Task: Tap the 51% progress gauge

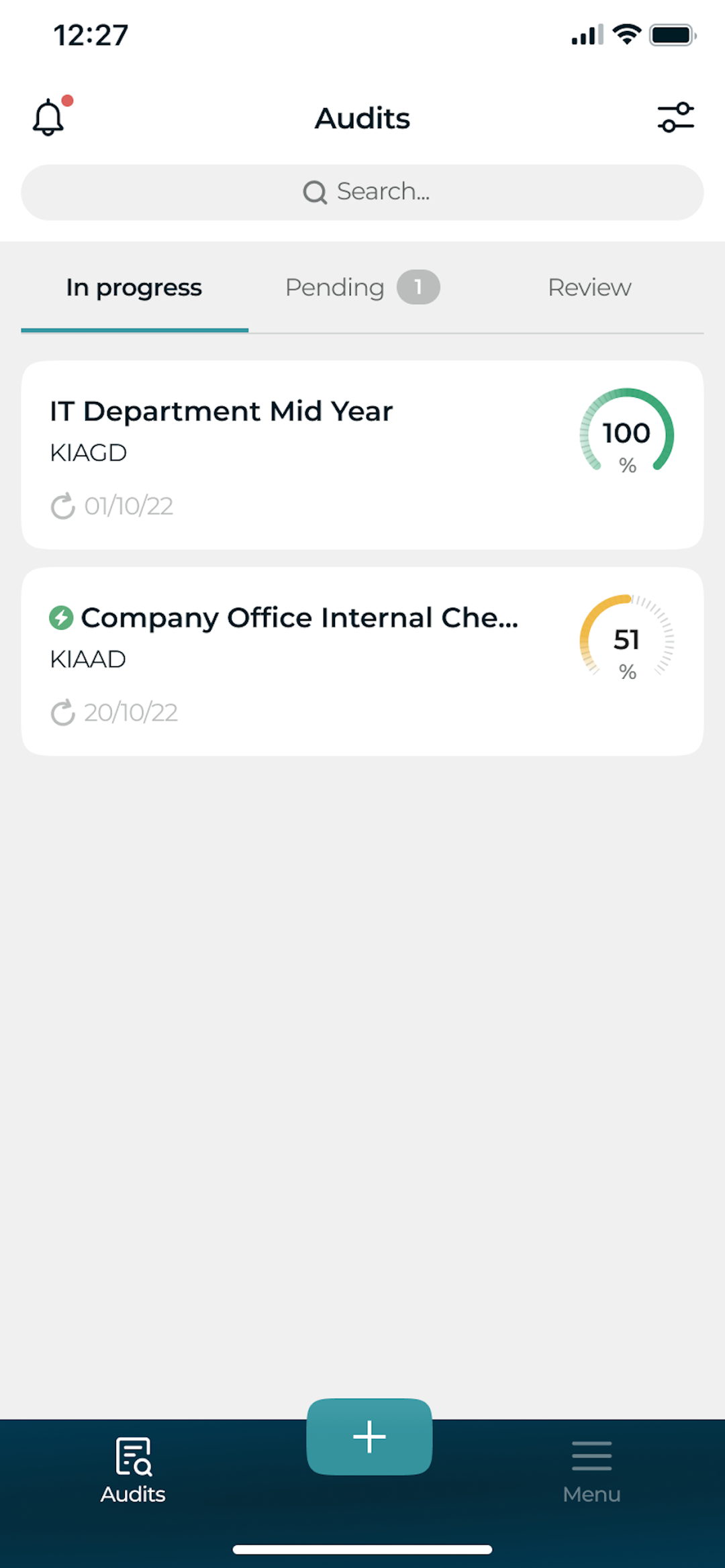Action: 627,639
